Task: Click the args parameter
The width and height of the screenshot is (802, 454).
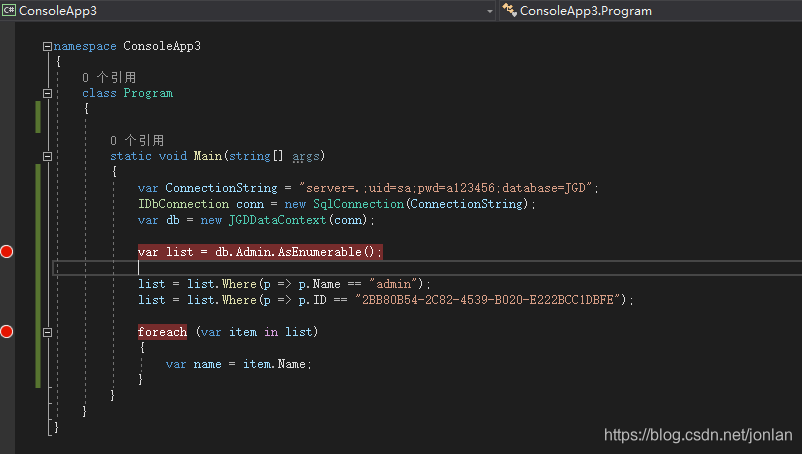Action: [306, 156]
